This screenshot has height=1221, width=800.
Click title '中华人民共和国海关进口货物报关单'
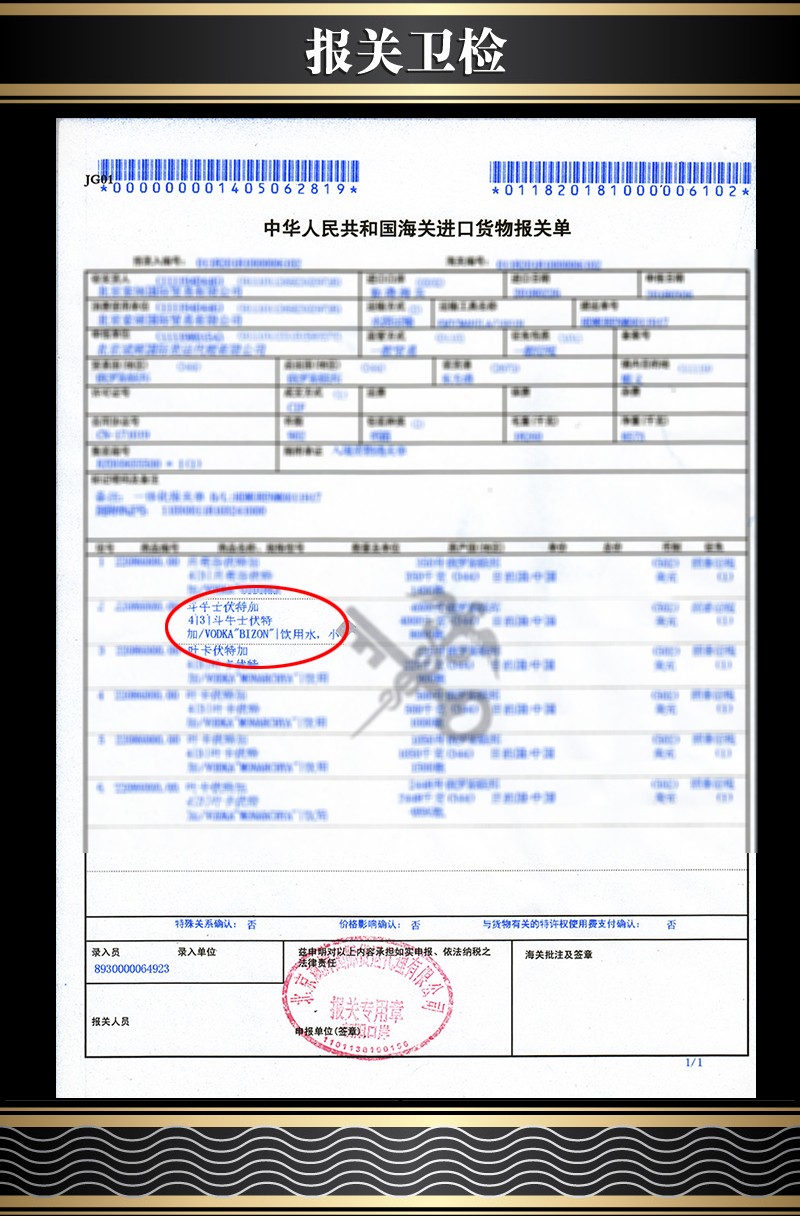(x=417, y=228)
